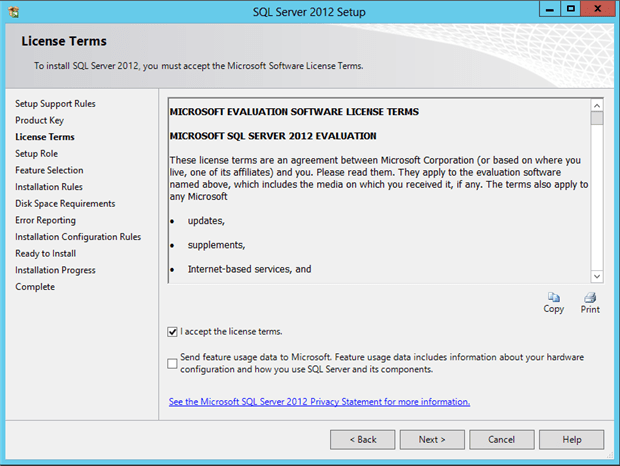Select Installation Progress step
Viewport: 620px width, 466px height.
55,270
